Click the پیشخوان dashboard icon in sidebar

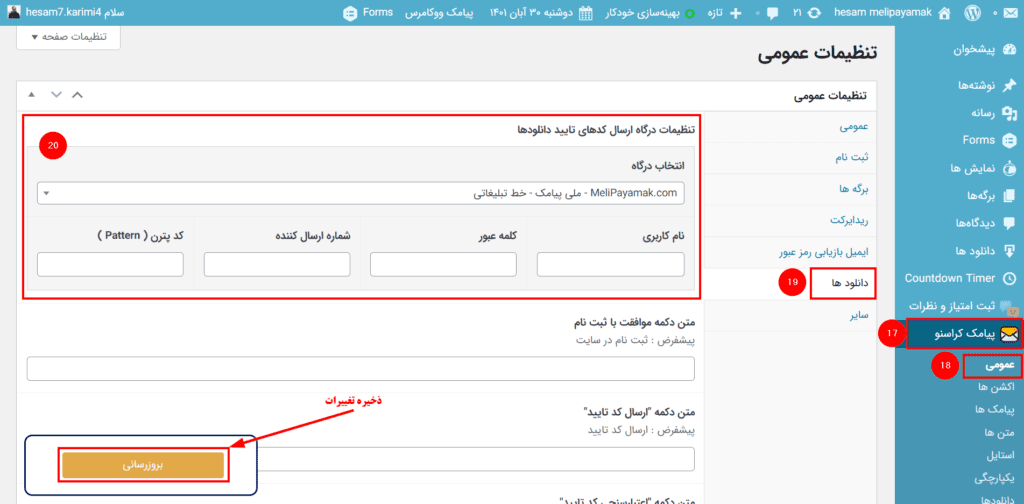point(1009,52)
